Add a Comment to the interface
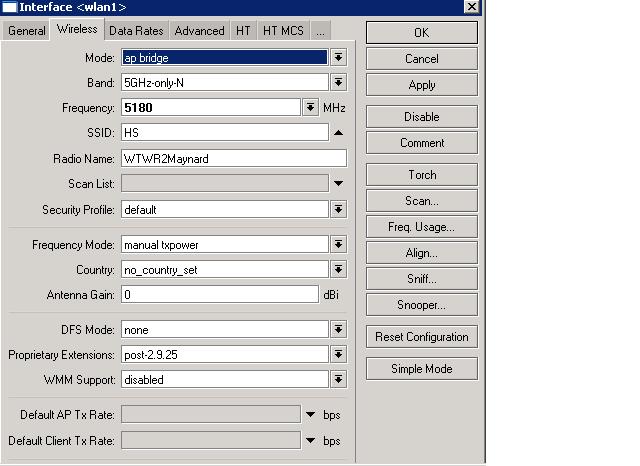This screenshot has width=640, height=466. [x=422, y=143]
